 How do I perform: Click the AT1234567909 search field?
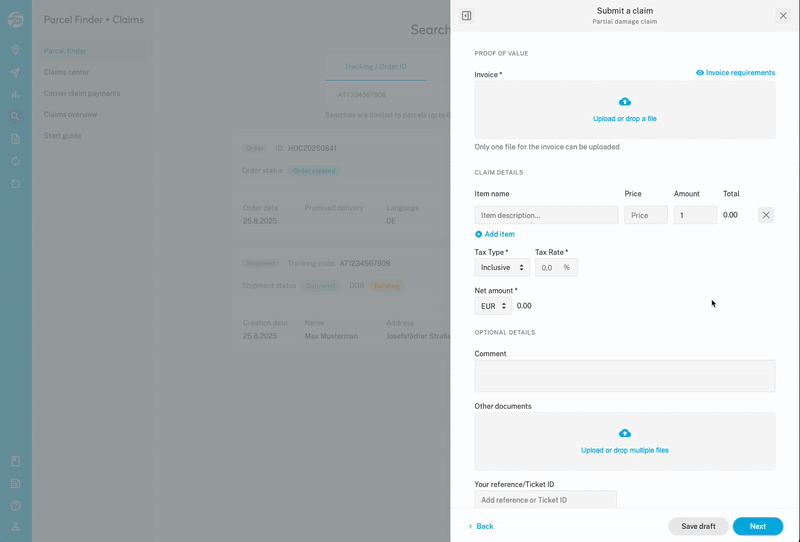[388, 95]
